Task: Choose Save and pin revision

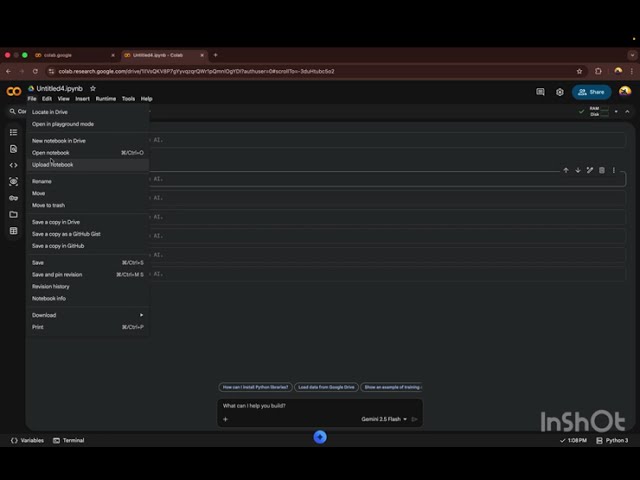Action: pos(88,275)
